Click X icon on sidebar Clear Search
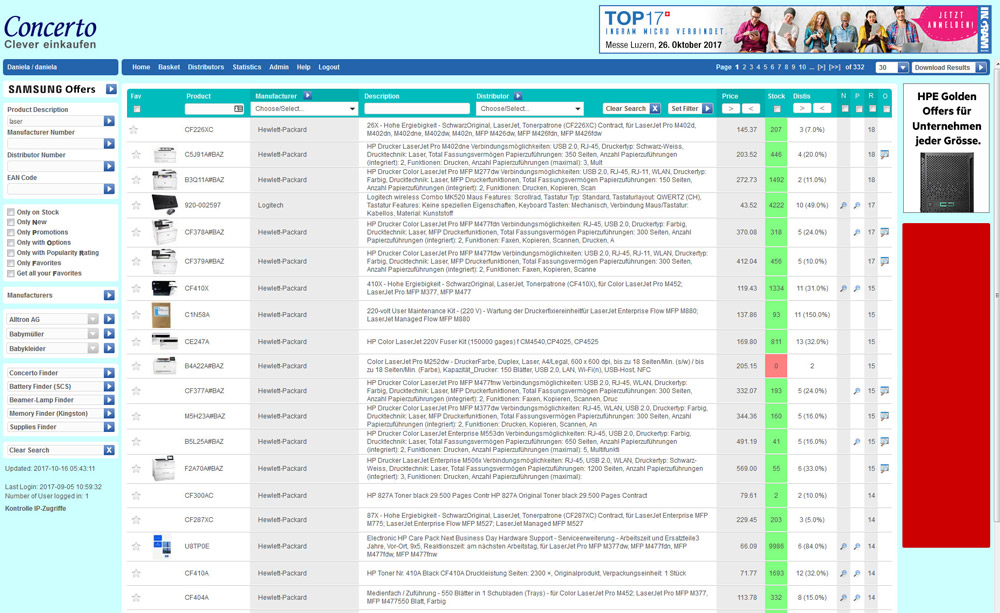 tap(109, 450)
